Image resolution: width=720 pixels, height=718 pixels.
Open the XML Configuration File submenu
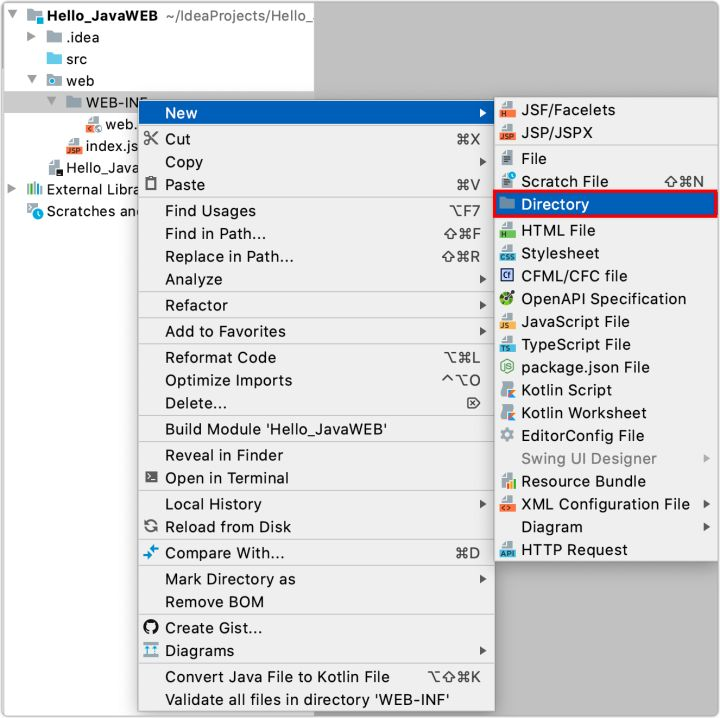(x=605, y=504)
